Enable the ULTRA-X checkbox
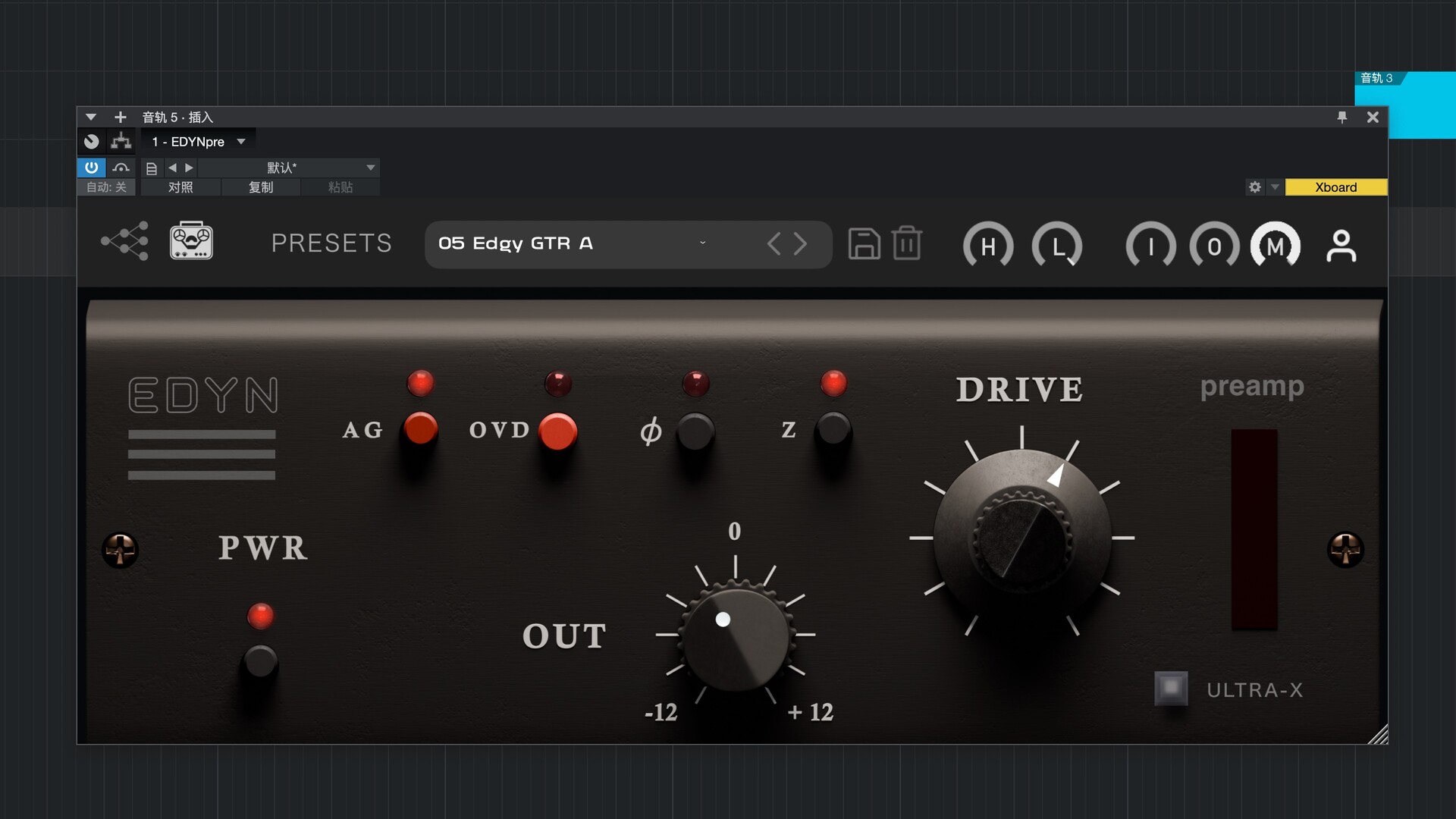Viewport: 1456px width, 819px height. pyautogui.click(x=1171, y=689)
